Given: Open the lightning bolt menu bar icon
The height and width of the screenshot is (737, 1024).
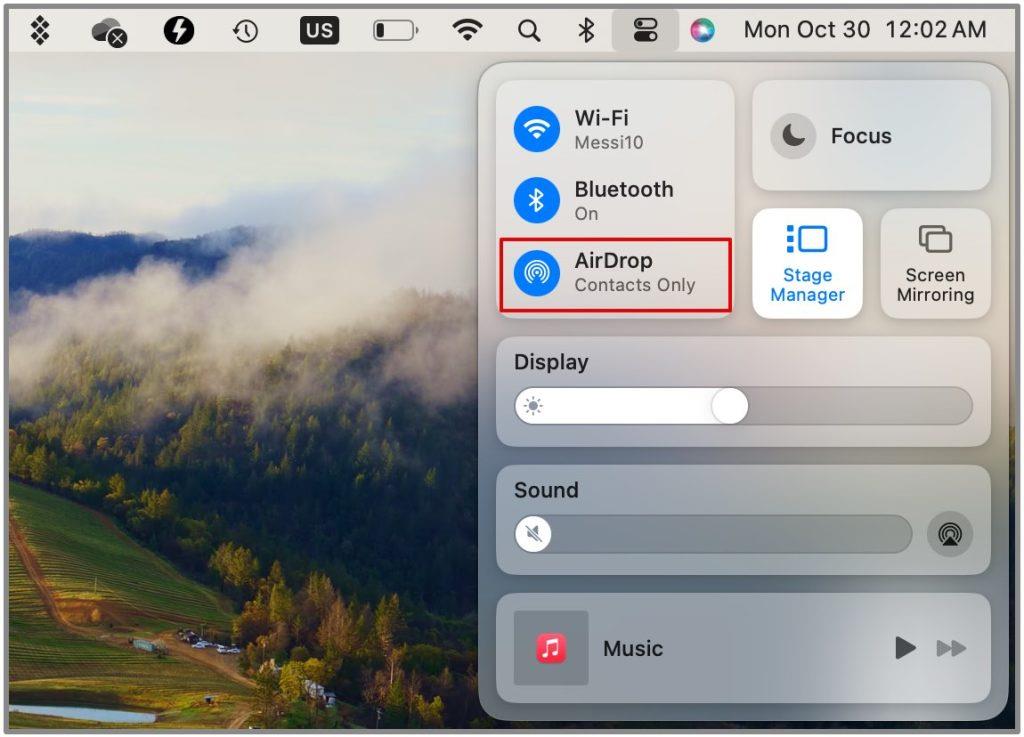Looking at the screenshot, I should pyautogui.click(x=178, y=30).
